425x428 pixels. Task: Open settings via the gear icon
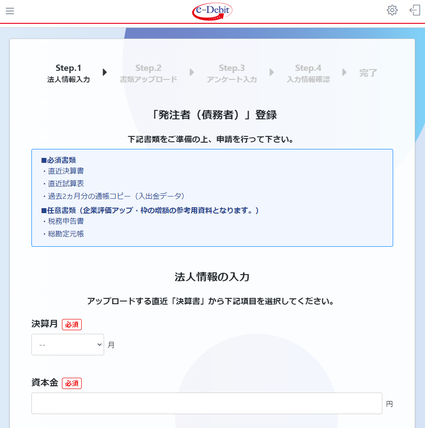coord(392,10)
